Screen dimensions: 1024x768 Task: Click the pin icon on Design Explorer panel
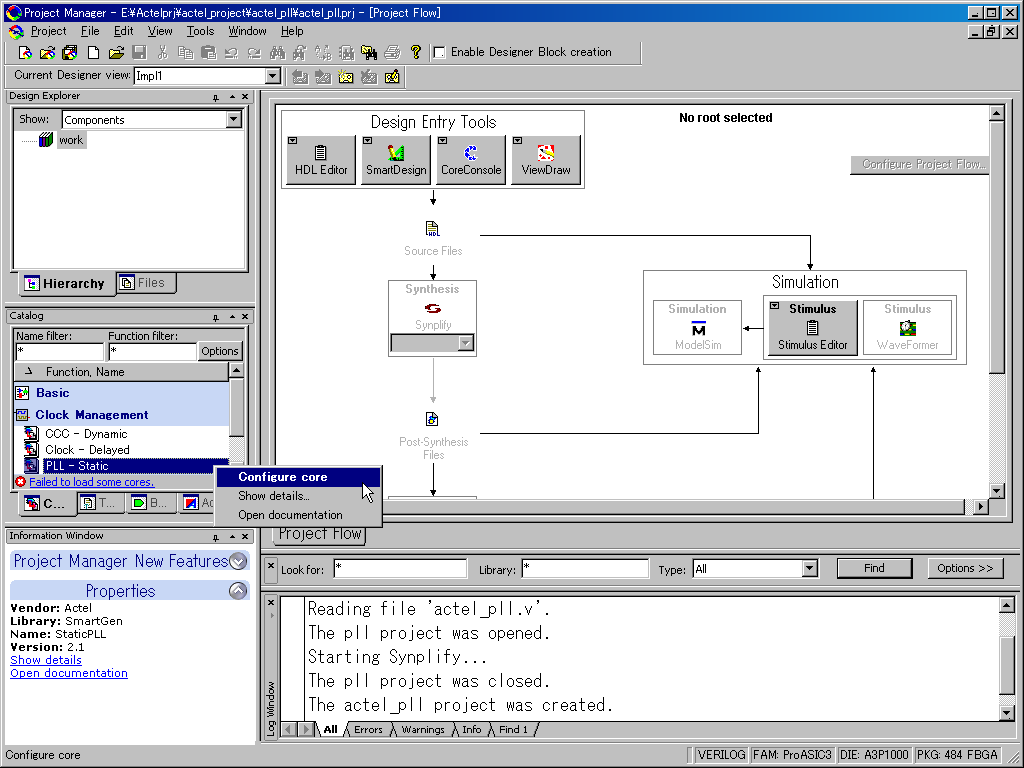click(216, 97)
